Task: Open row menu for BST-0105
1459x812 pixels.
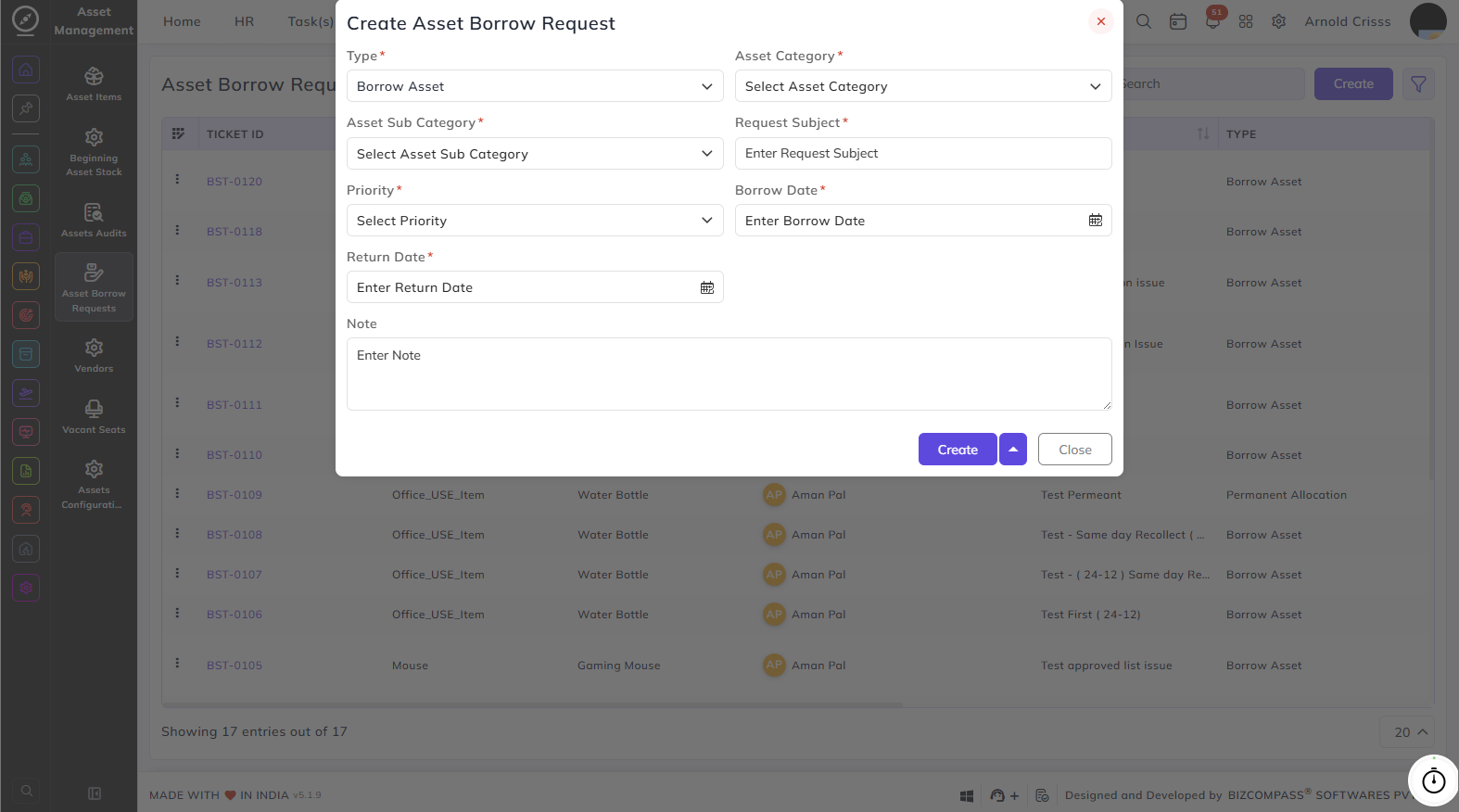Action: click(177, 664)
